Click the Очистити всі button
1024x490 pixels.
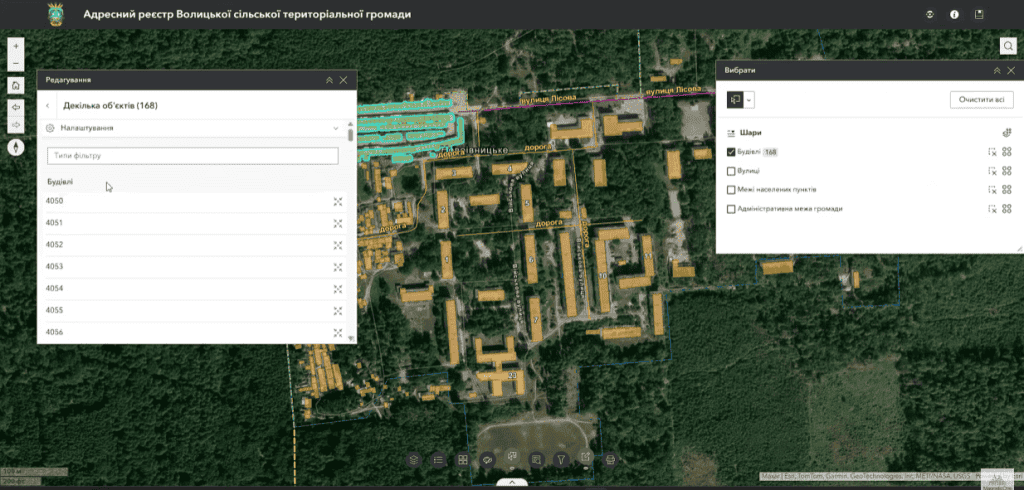point(980,100)
